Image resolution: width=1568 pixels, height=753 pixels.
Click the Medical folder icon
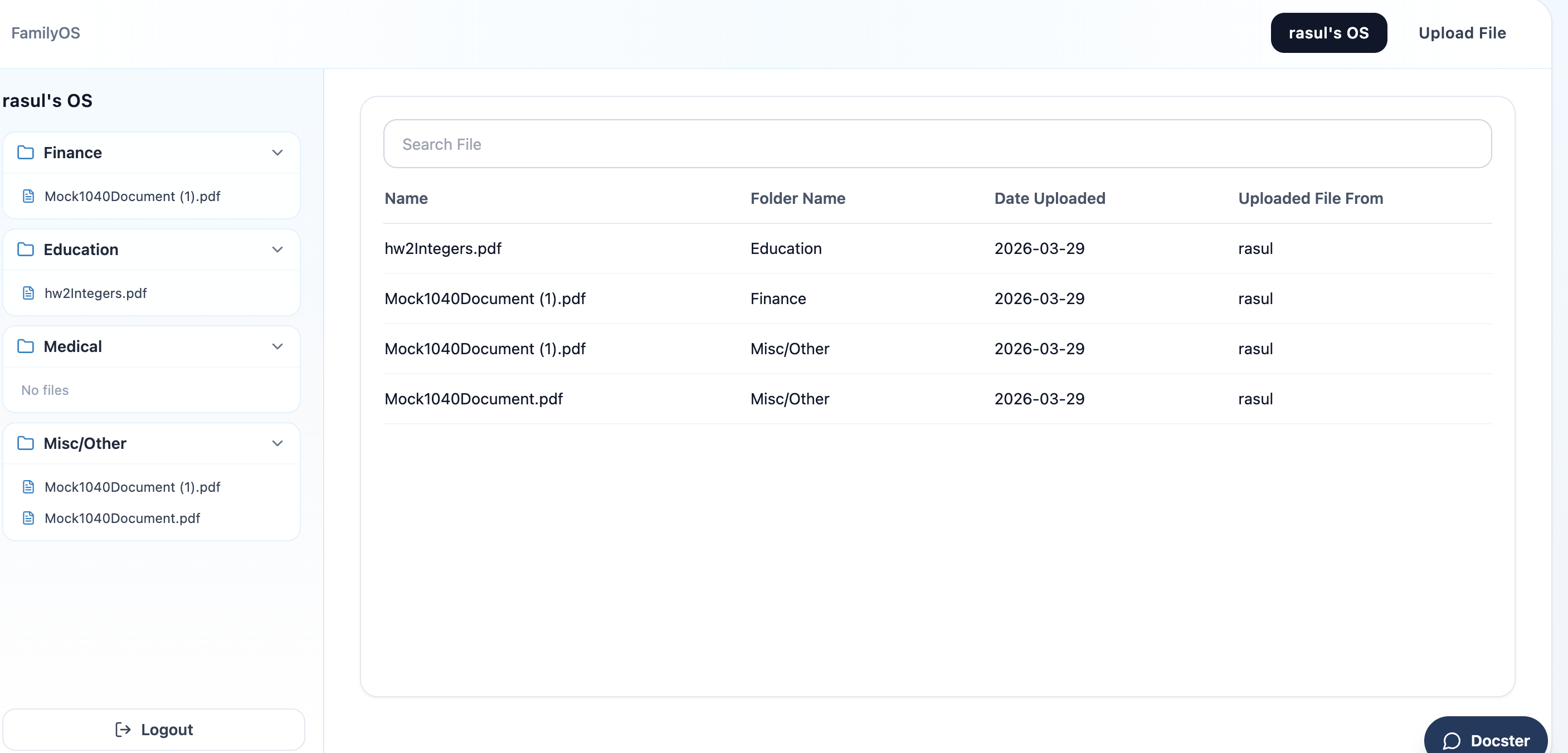26,346
